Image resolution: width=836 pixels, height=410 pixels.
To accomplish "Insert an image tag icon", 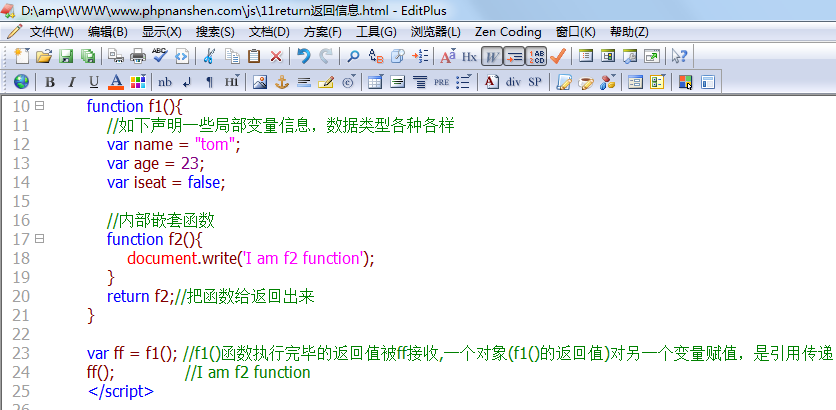I will click(x=260, y=82).
